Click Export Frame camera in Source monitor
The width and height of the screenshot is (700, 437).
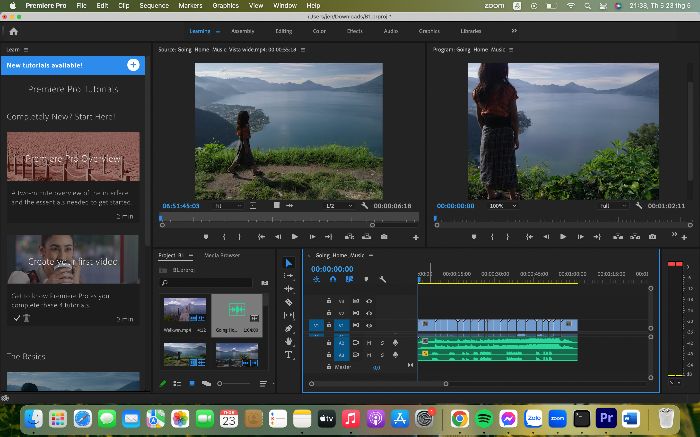[x=384, y=237]
